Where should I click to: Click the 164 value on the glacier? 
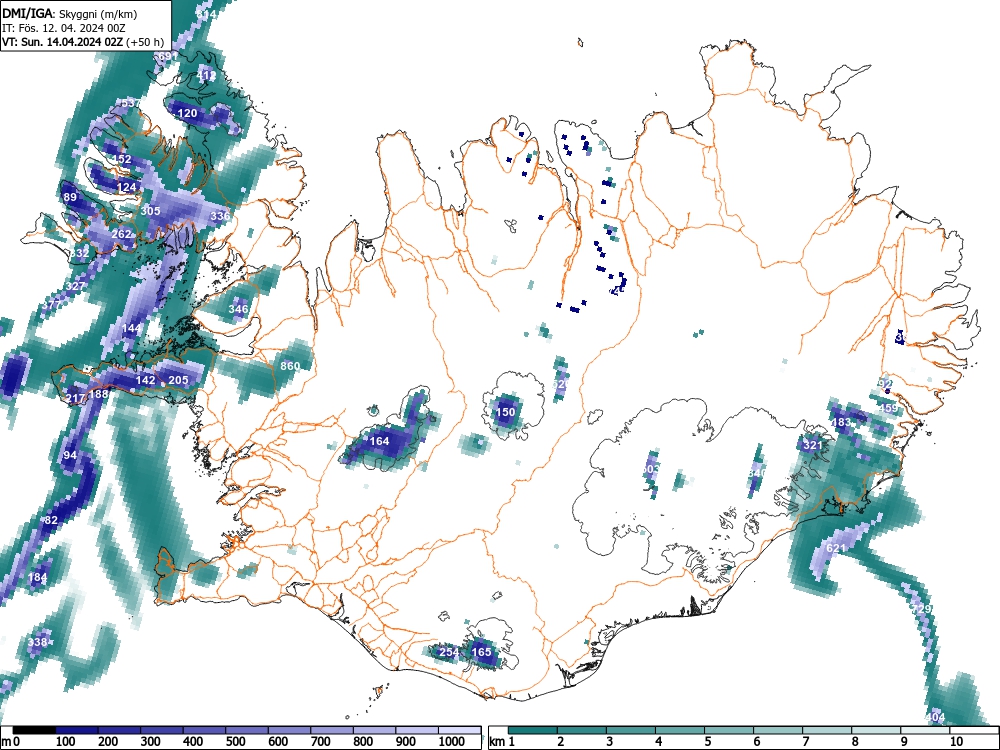point(379,441)
